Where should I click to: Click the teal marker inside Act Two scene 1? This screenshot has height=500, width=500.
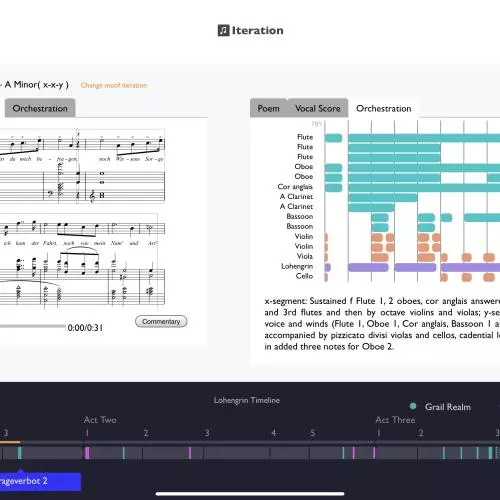124,453
